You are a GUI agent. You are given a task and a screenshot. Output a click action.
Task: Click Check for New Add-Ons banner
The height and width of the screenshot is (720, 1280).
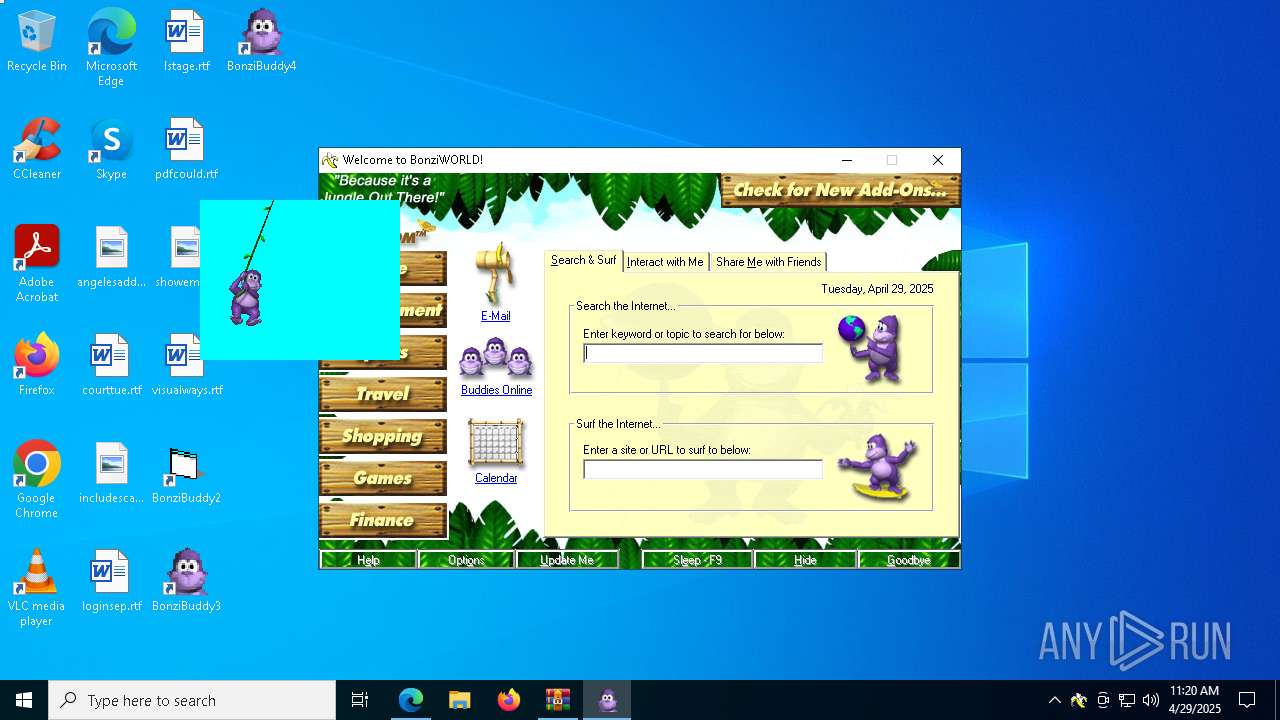pyautogui.click(x=840, y=190)
